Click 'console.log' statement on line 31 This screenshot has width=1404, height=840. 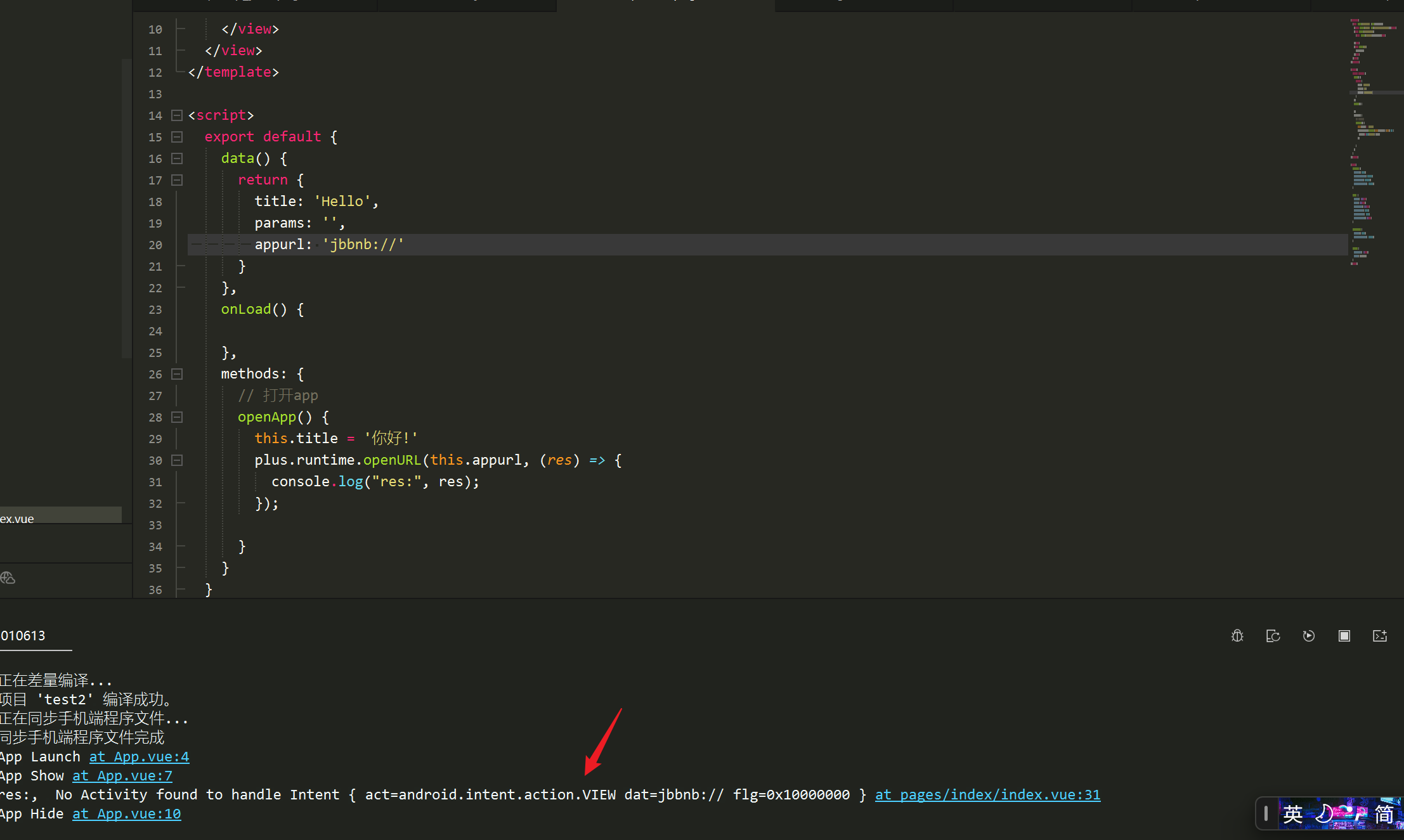click(375, 482)
